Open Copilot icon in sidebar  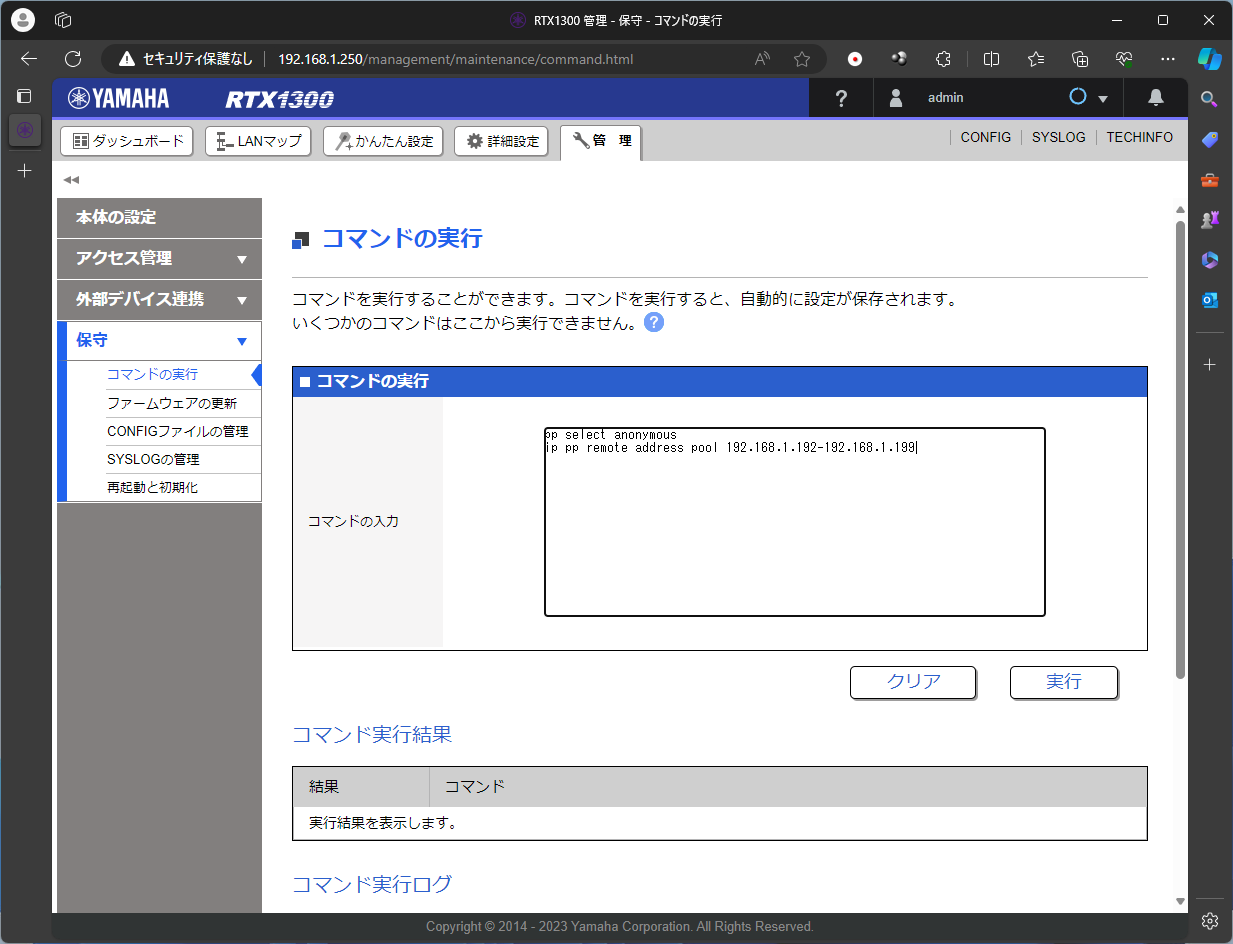point(1210,58)
